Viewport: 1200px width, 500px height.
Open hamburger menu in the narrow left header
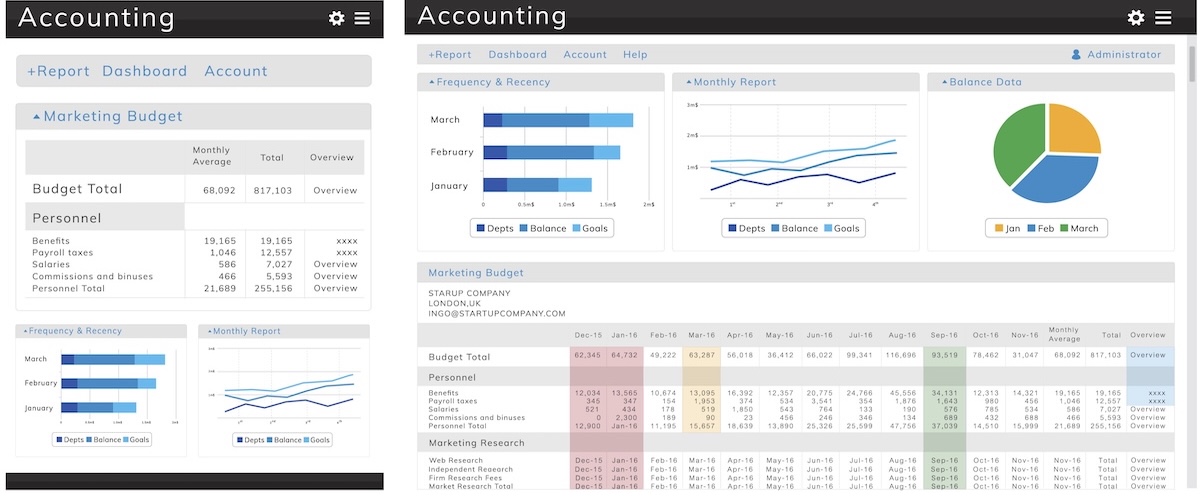click(362, 18)
